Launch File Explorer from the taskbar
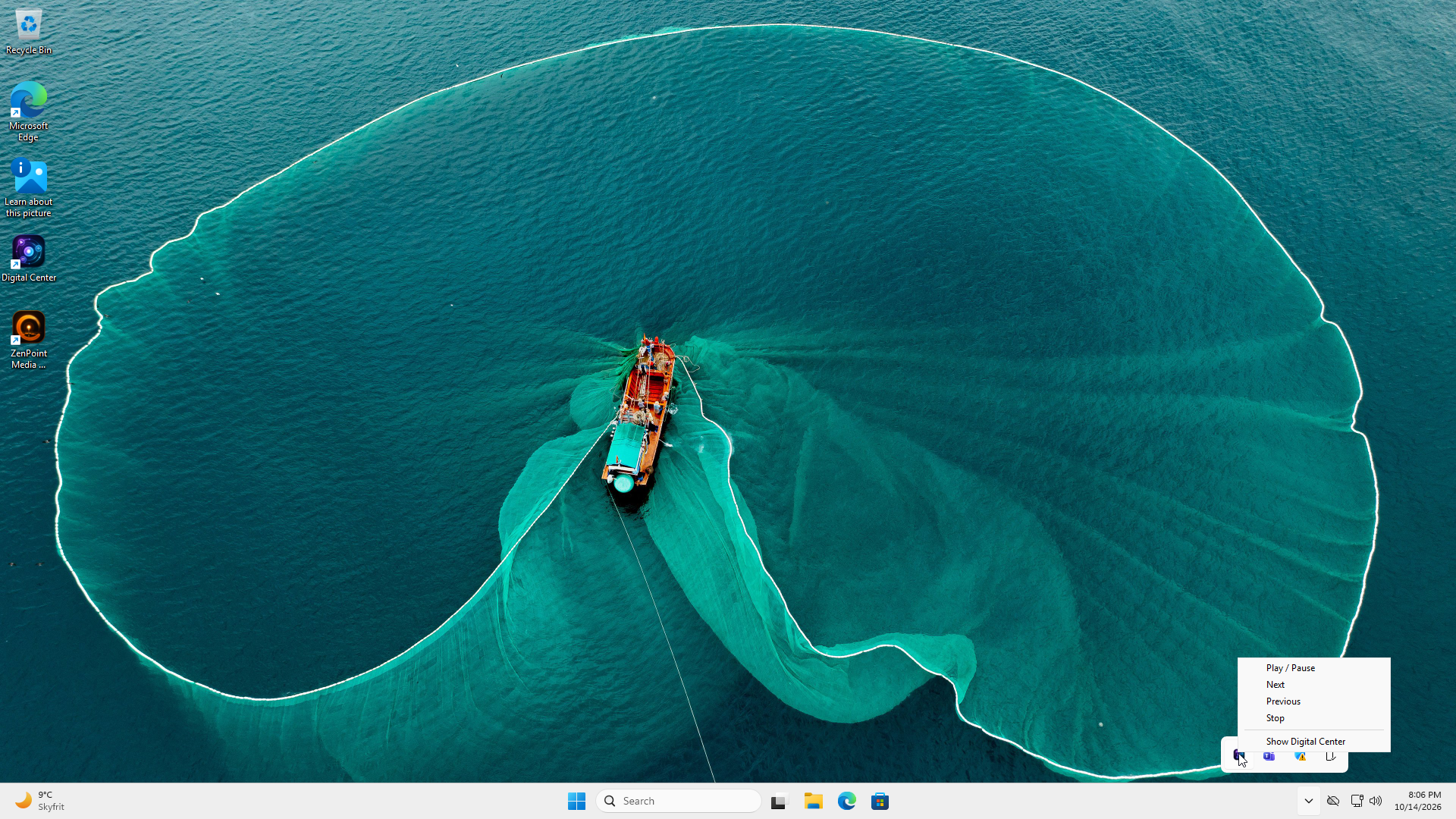Viewport: 1456px width, 819px height. point(814,801)
